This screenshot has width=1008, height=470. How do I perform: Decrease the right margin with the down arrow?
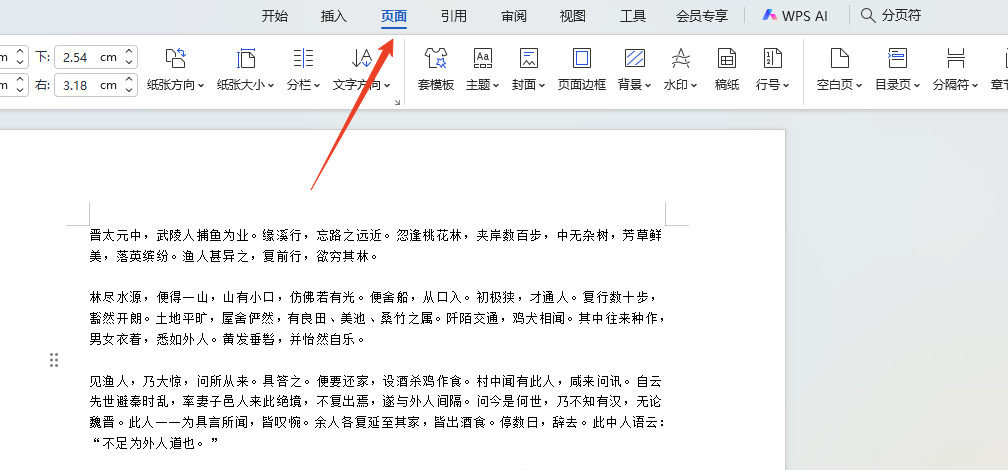pyautogui.click(x=129, y=90)
